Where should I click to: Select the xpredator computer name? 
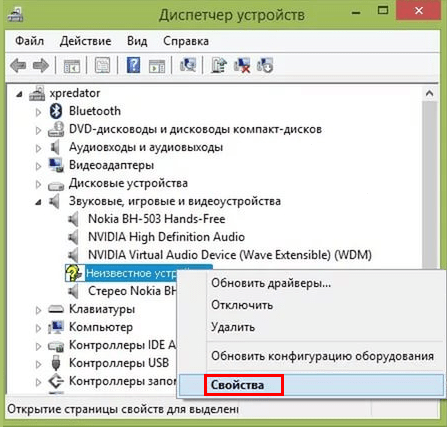[75, 93]
